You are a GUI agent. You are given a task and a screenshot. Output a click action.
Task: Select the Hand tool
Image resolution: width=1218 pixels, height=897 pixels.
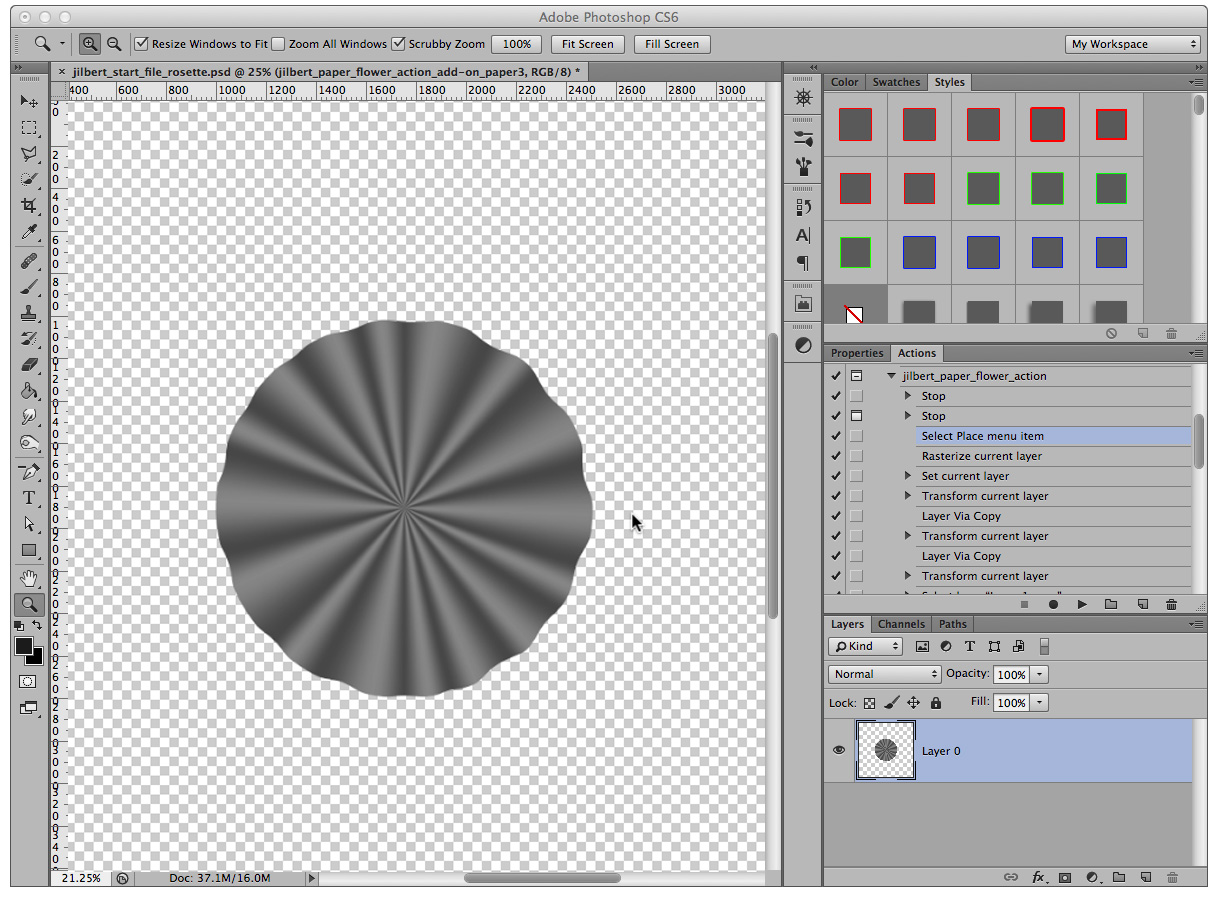[29, 578]
